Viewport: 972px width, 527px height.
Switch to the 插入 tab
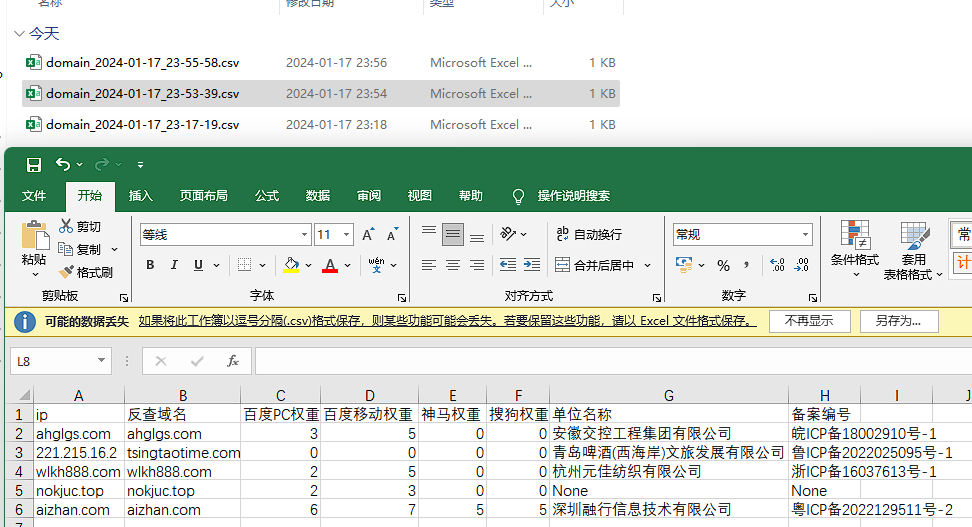[141, 196]
